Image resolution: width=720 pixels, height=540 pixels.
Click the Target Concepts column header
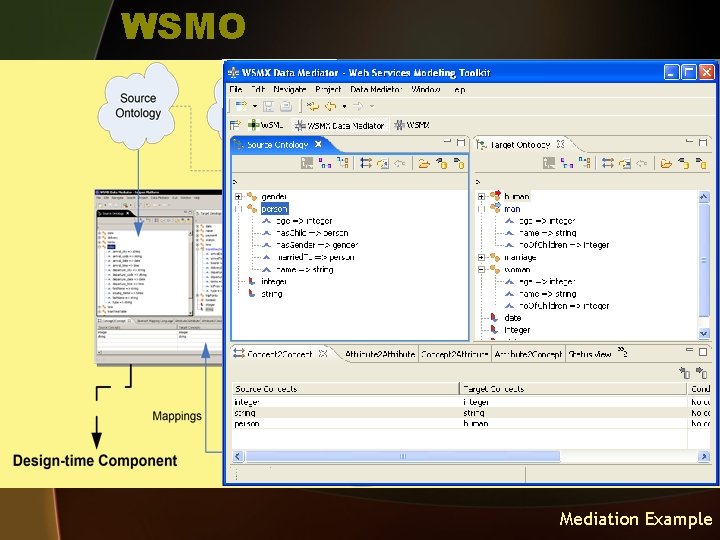[574, 389]
